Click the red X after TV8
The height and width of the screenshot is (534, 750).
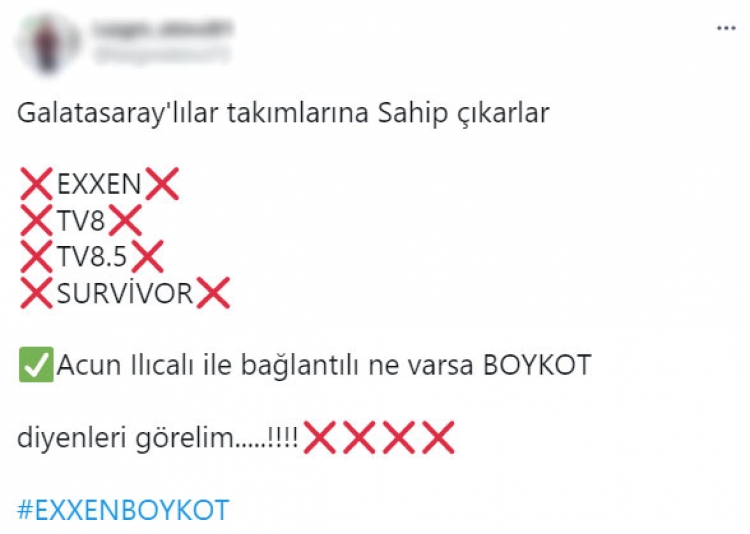[x=125, y=220]
